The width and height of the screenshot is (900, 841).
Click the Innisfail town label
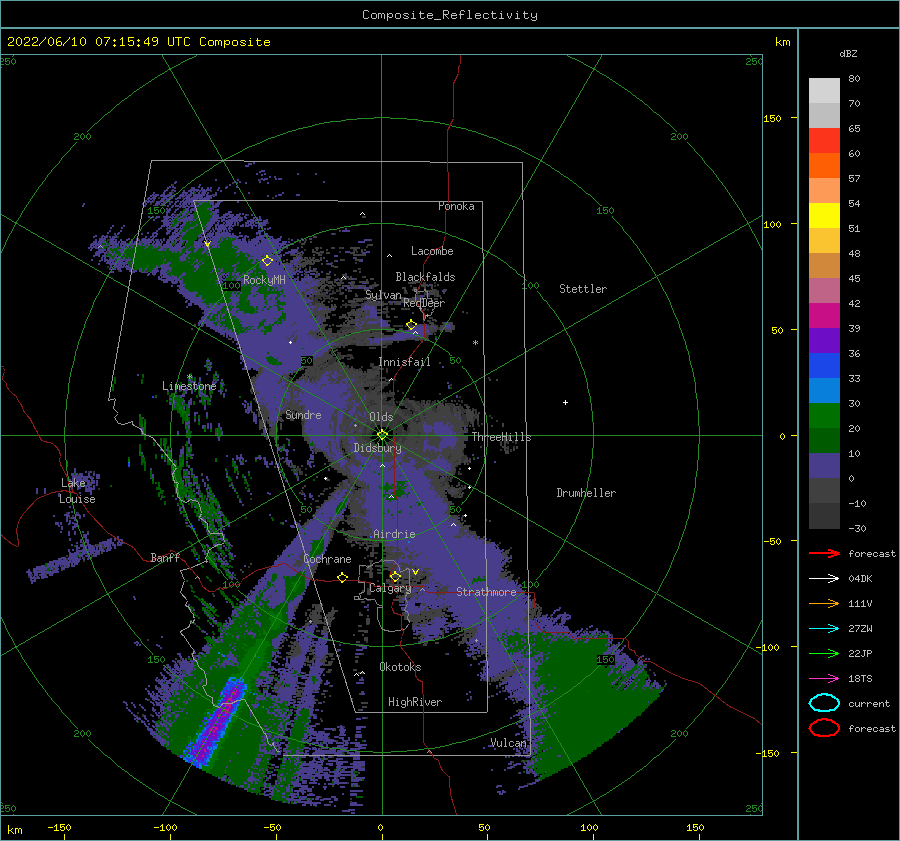click(x=404, y=362)
